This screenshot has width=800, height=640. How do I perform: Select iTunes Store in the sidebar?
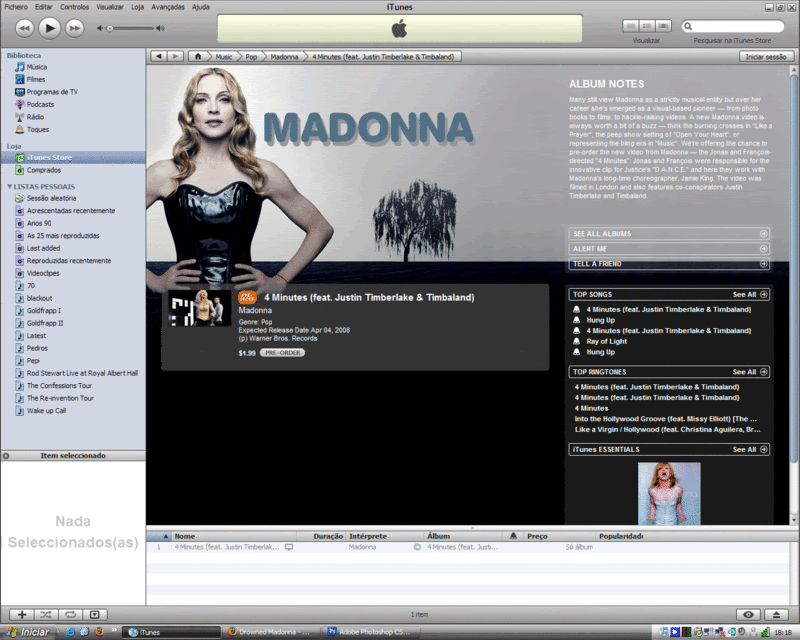coord(73,157)
